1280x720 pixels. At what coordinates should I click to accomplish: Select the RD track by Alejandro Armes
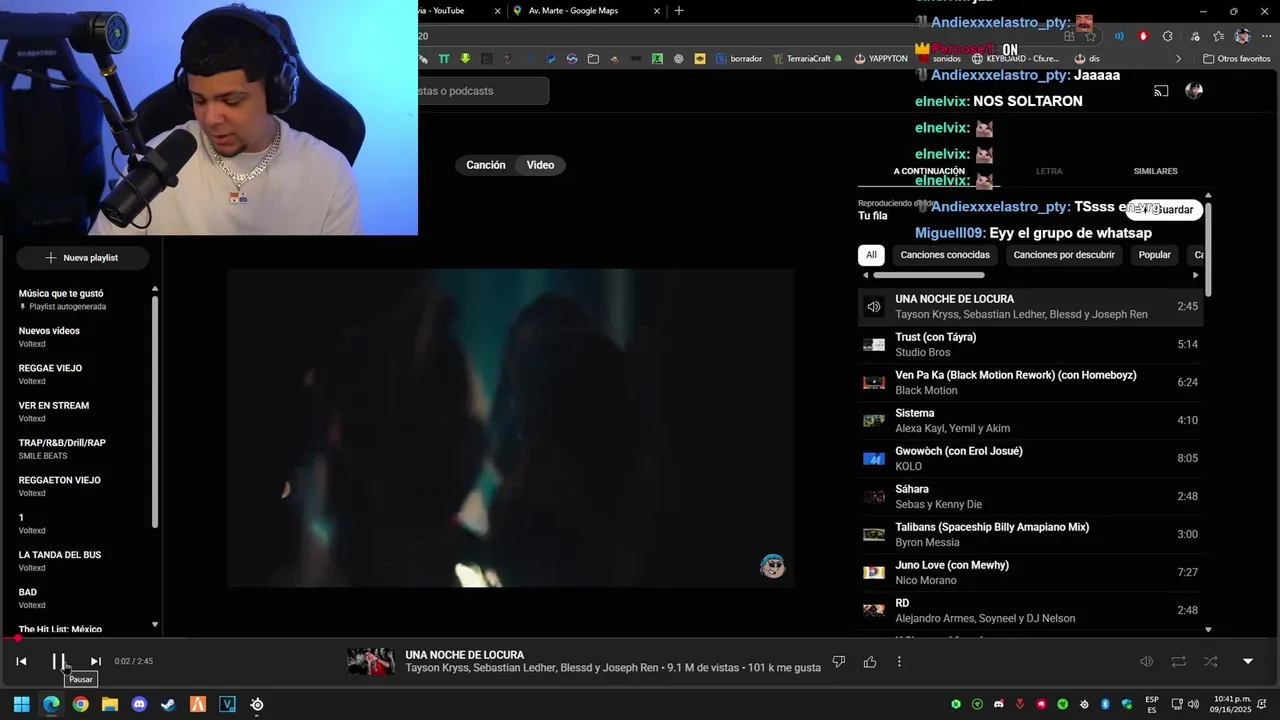point(1030,611)
